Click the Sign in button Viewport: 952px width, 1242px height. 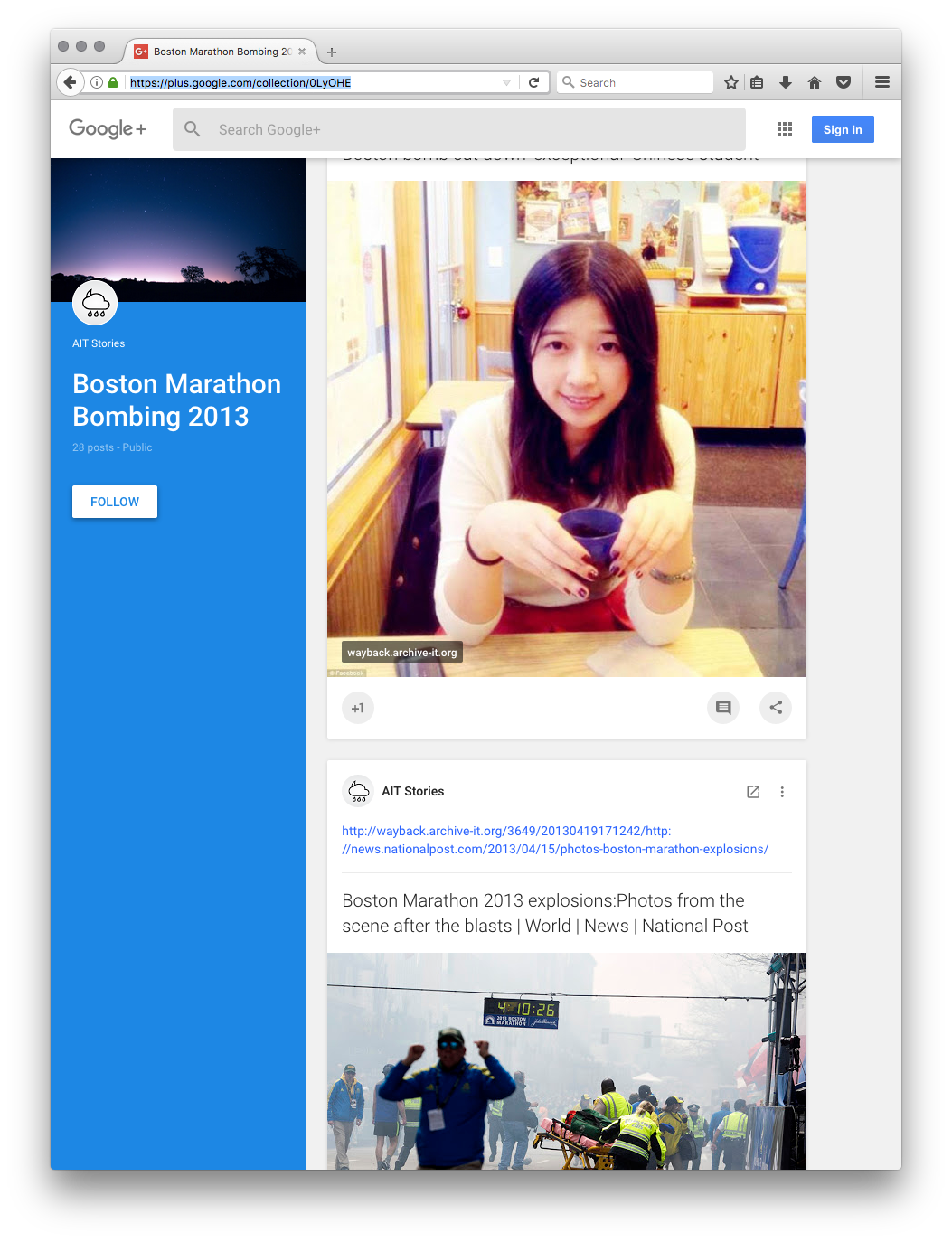pos(843,129)
